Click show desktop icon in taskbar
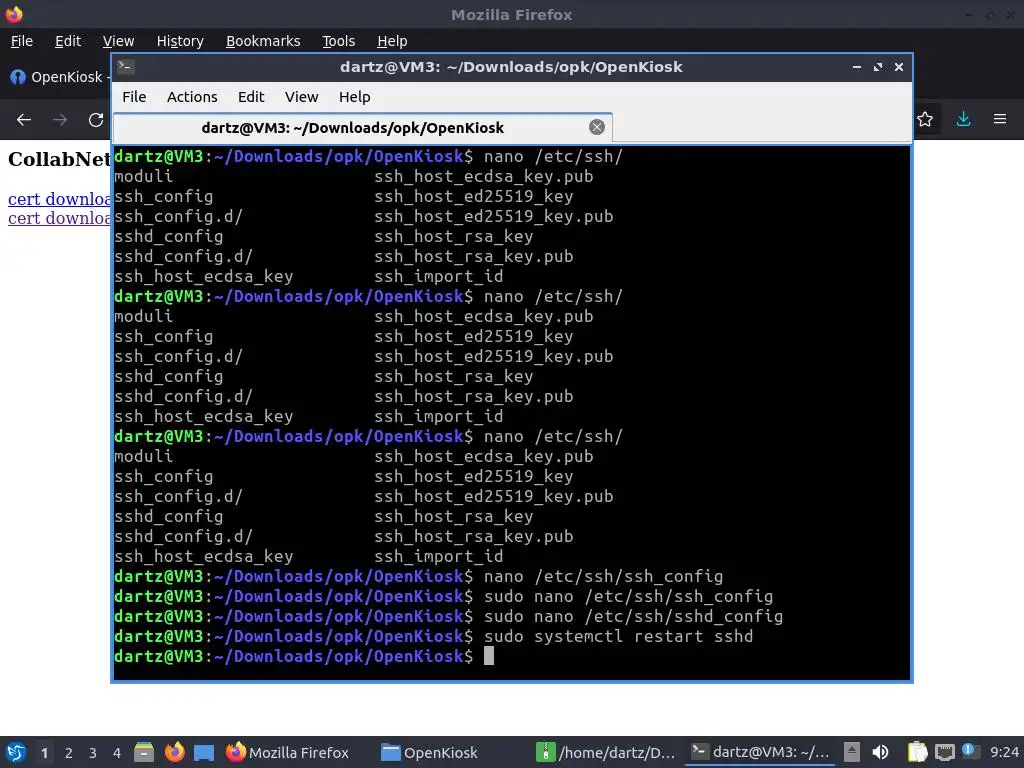1024x768 pixels. point(204,752)
